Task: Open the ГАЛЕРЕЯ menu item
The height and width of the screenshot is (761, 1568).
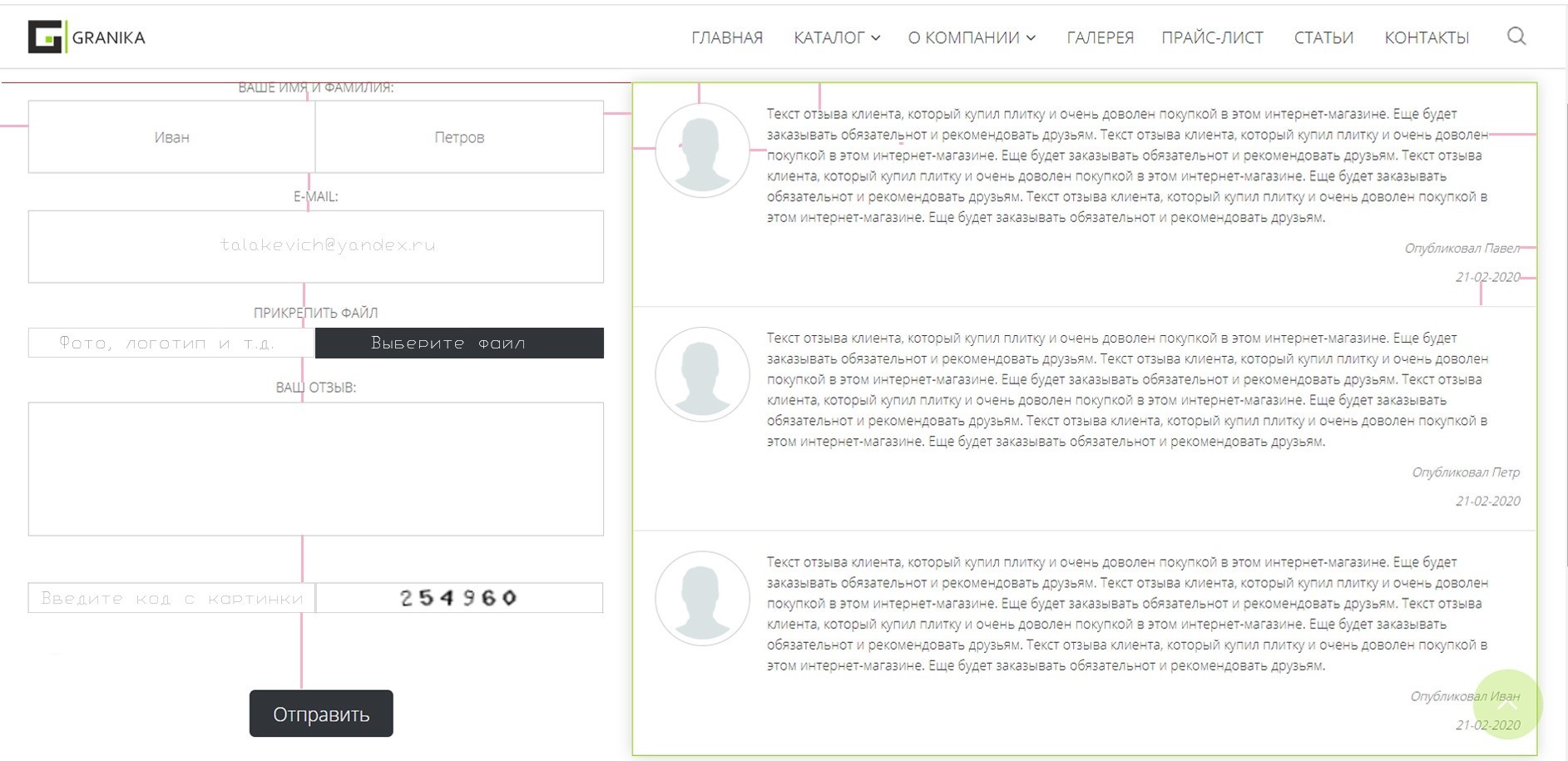Action: [1100, 37]
